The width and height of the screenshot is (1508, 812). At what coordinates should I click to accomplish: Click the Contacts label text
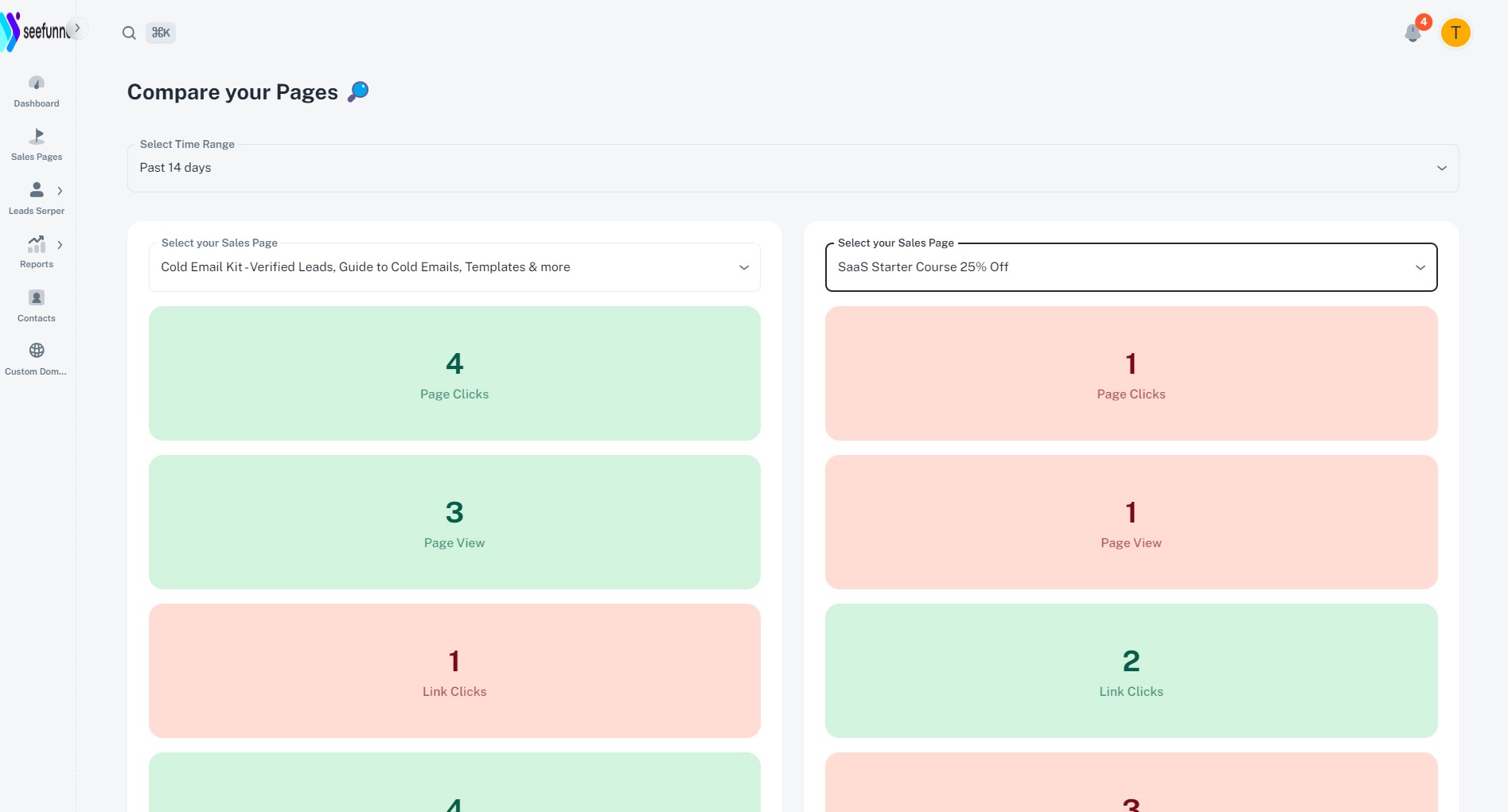click(37, 318)
